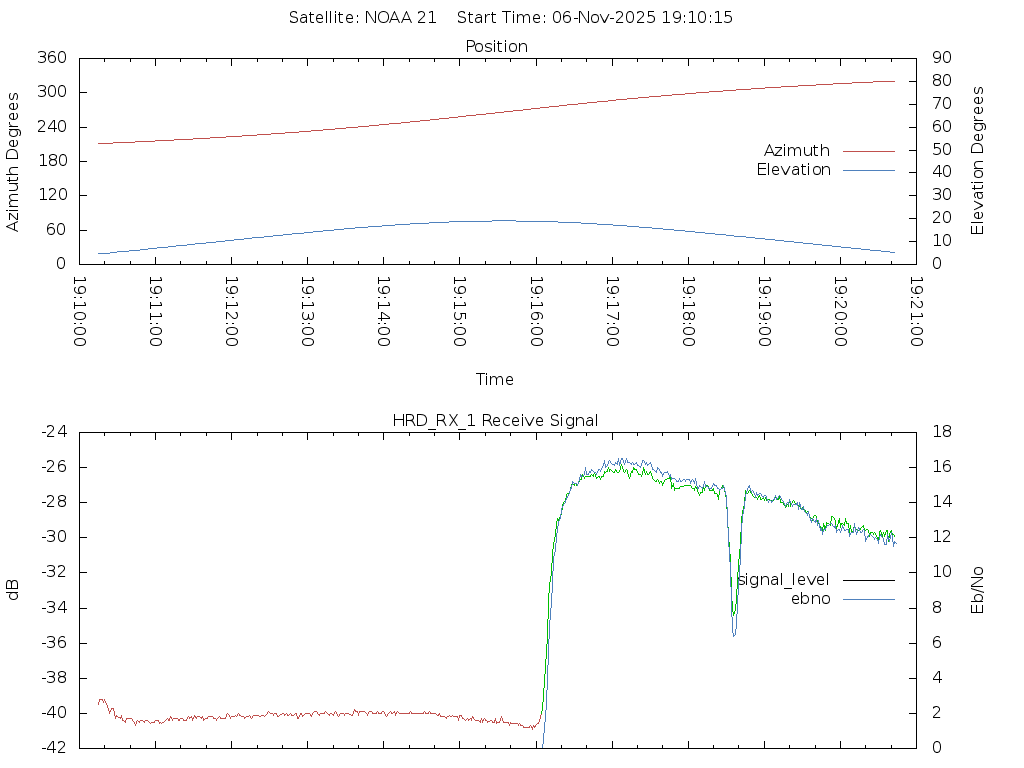Click the Position plot title
The image size is (1024, 768).
point(496,47)
